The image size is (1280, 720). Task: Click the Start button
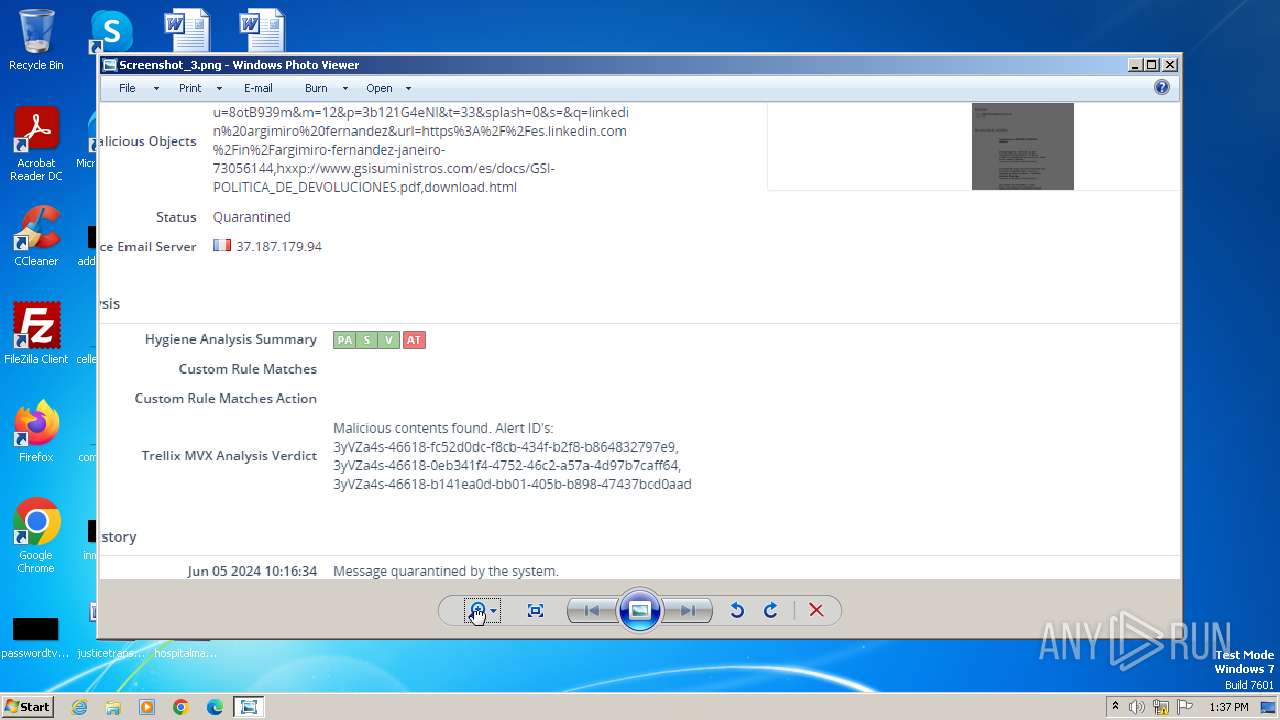(27, 706)
